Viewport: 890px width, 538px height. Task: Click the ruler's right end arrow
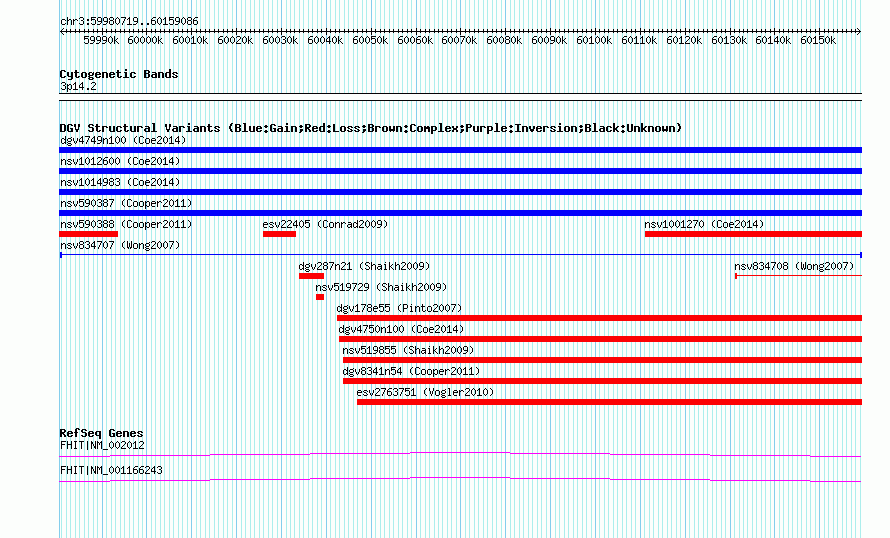pos(859,32)
